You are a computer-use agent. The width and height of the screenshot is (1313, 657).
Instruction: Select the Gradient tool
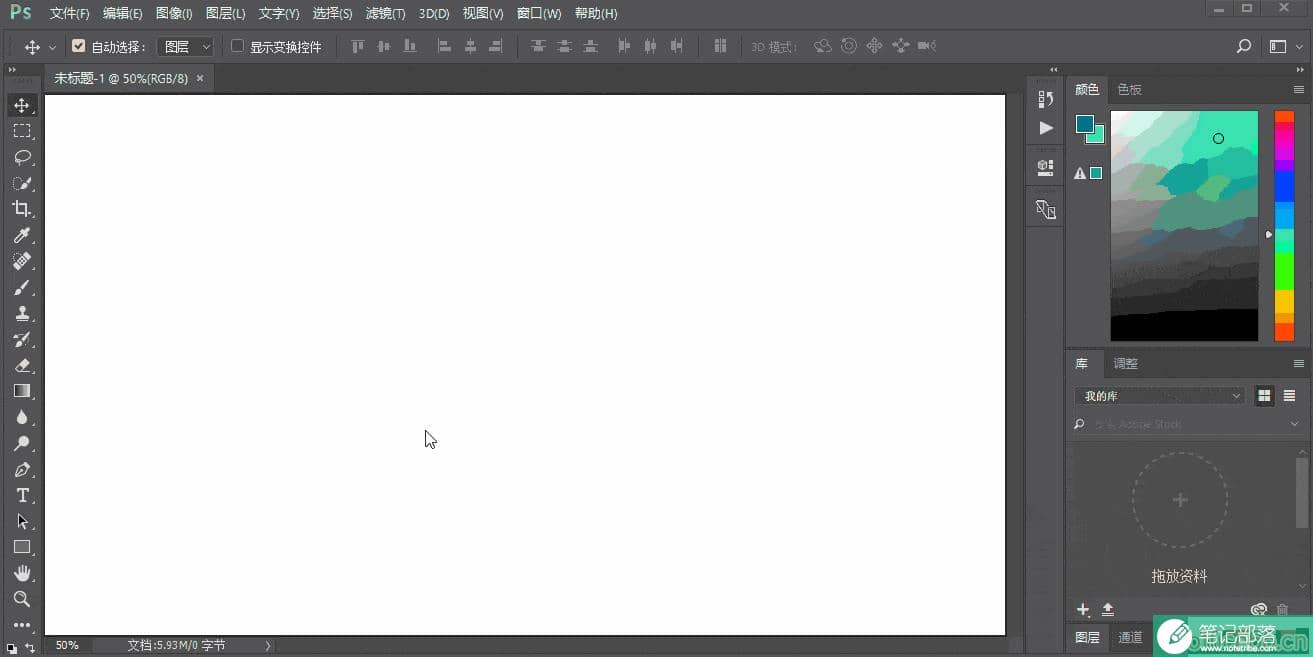coord(22,391)
